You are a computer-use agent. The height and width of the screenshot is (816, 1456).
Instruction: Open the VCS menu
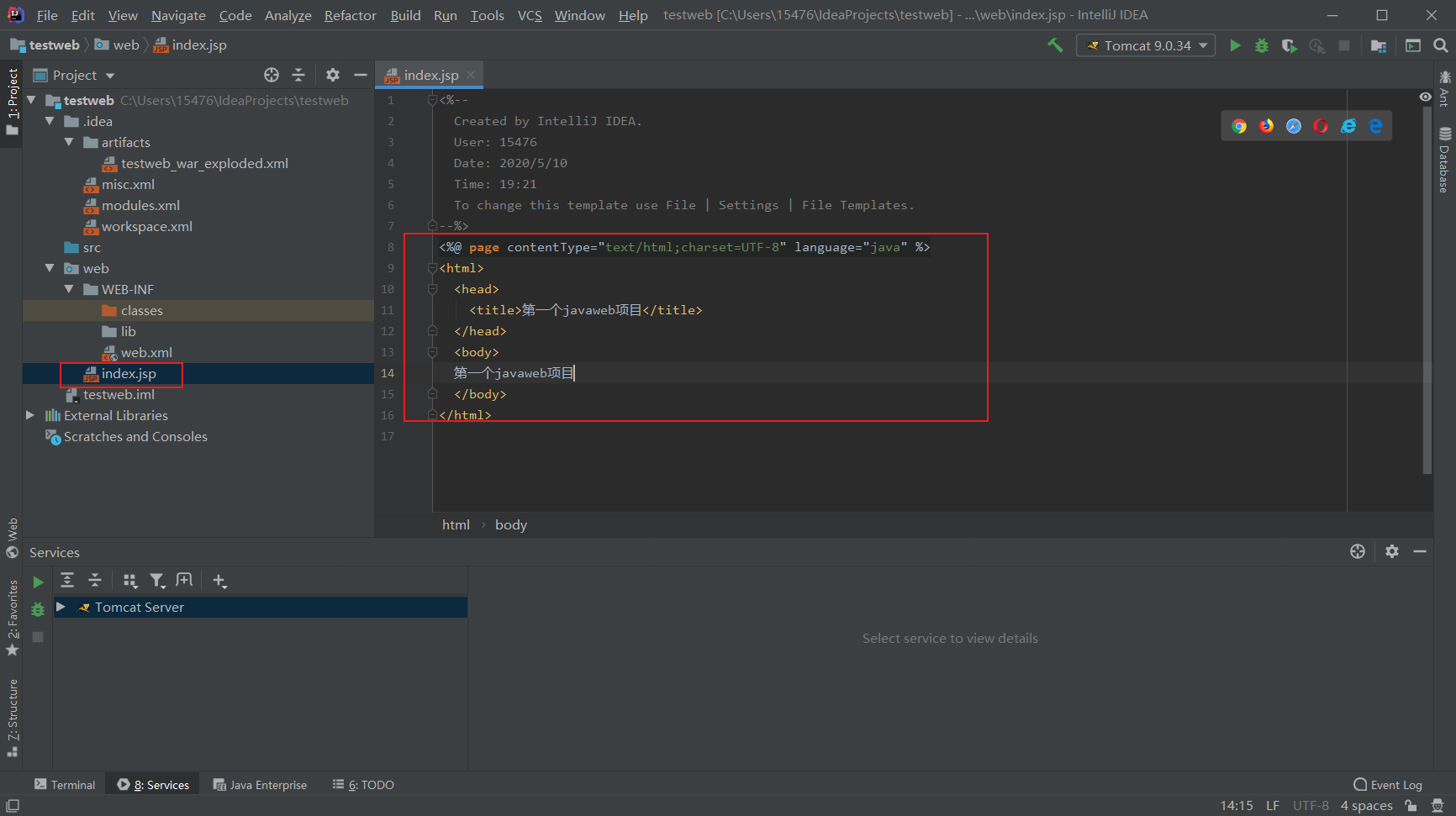[x=530, y=15]
